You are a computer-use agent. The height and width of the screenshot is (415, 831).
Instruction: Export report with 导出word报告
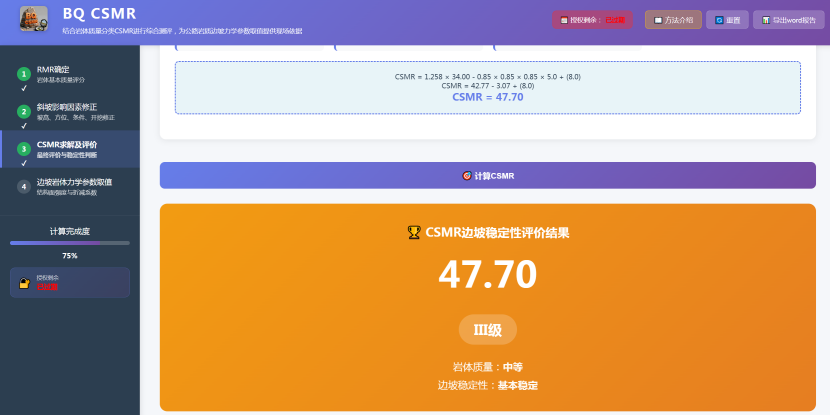789,20
